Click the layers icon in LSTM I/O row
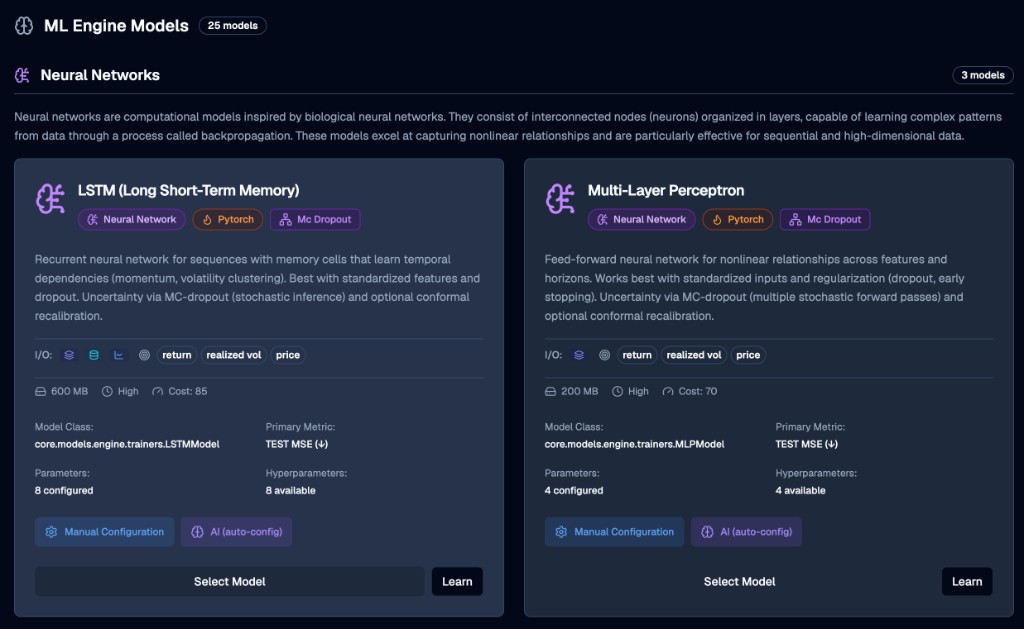This screenshot has width=1024, height=629. (x=70, y=355)
